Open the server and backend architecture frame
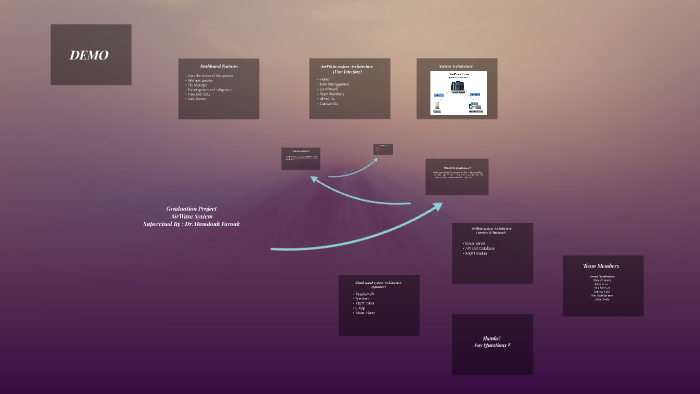The image size is (700, 394). 492,253
